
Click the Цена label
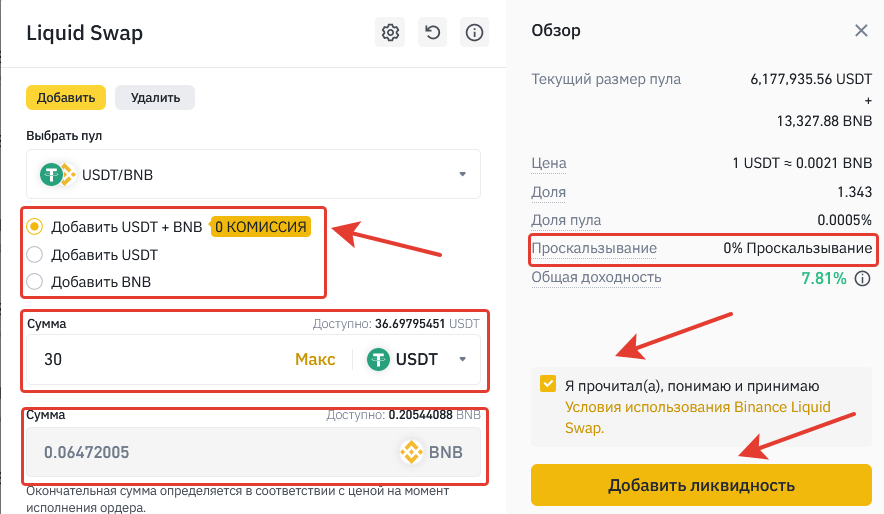[x=549, y=163]
